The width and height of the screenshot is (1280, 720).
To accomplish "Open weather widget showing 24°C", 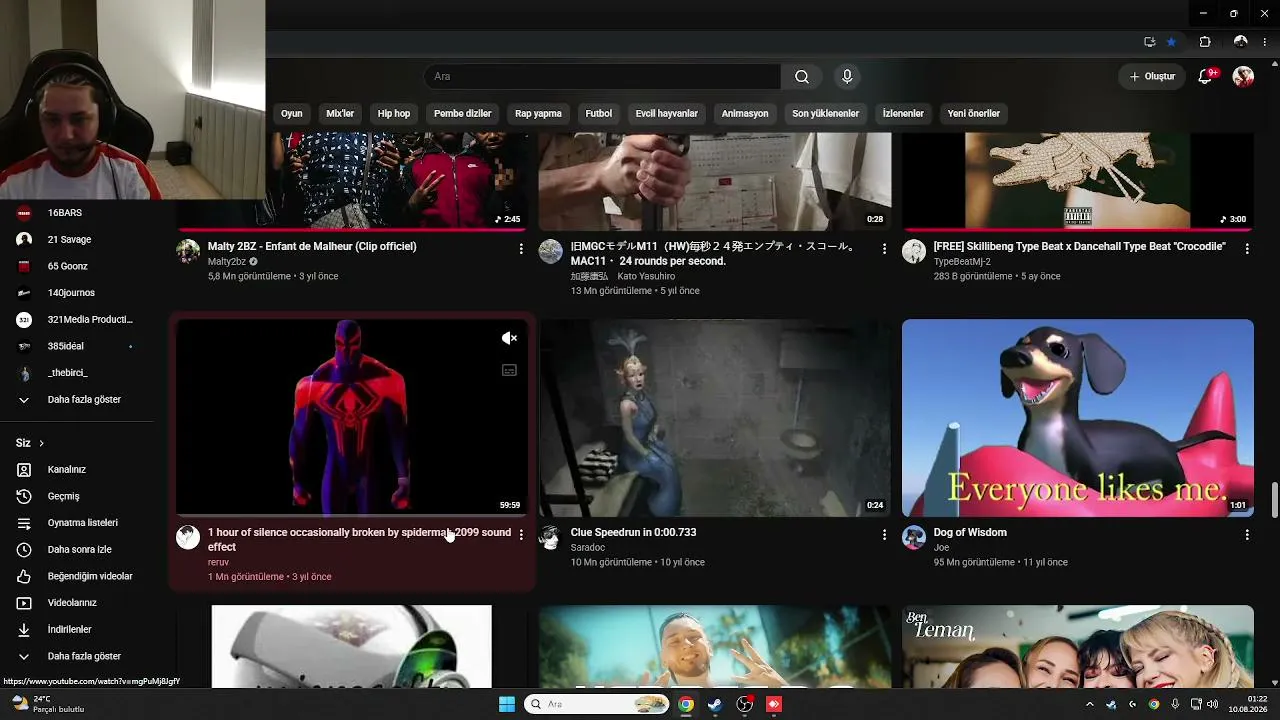I will pyautogui.click(x=48, y=704).
